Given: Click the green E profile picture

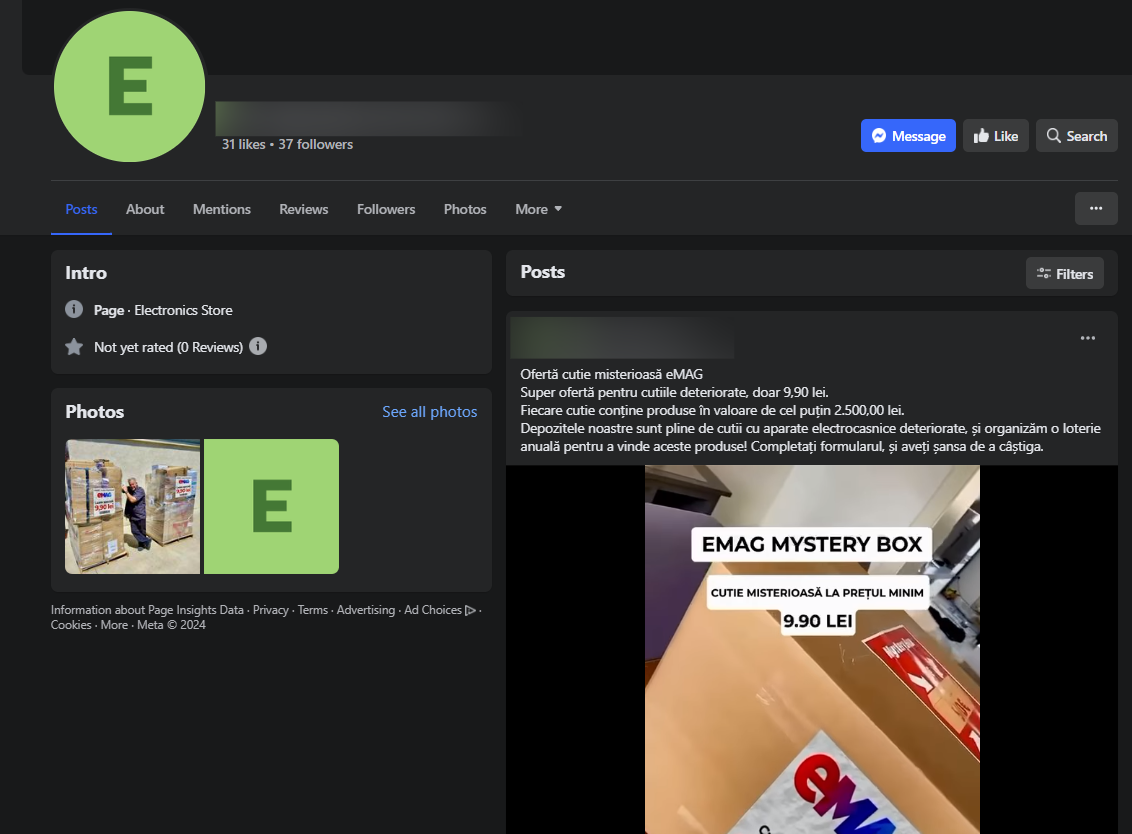Looking at the screenshot, I should (x=130, y=87).
